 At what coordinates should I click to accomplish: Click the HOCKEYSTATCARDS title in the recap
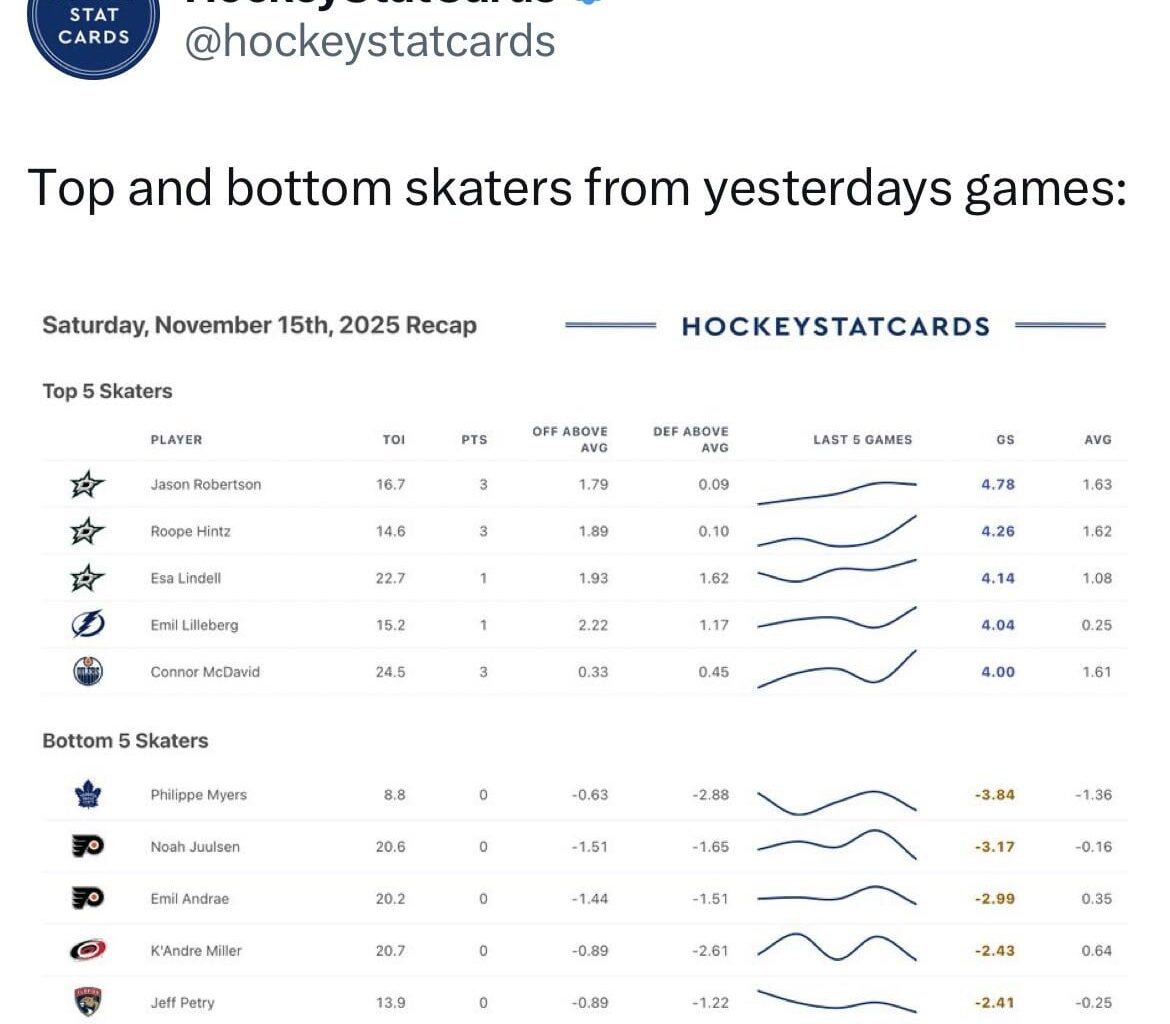835,326
